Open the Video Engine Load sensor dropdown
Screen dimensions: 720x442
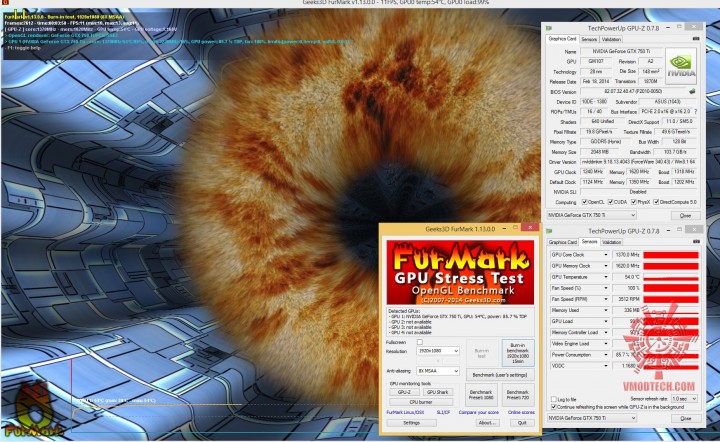(606, 344)
